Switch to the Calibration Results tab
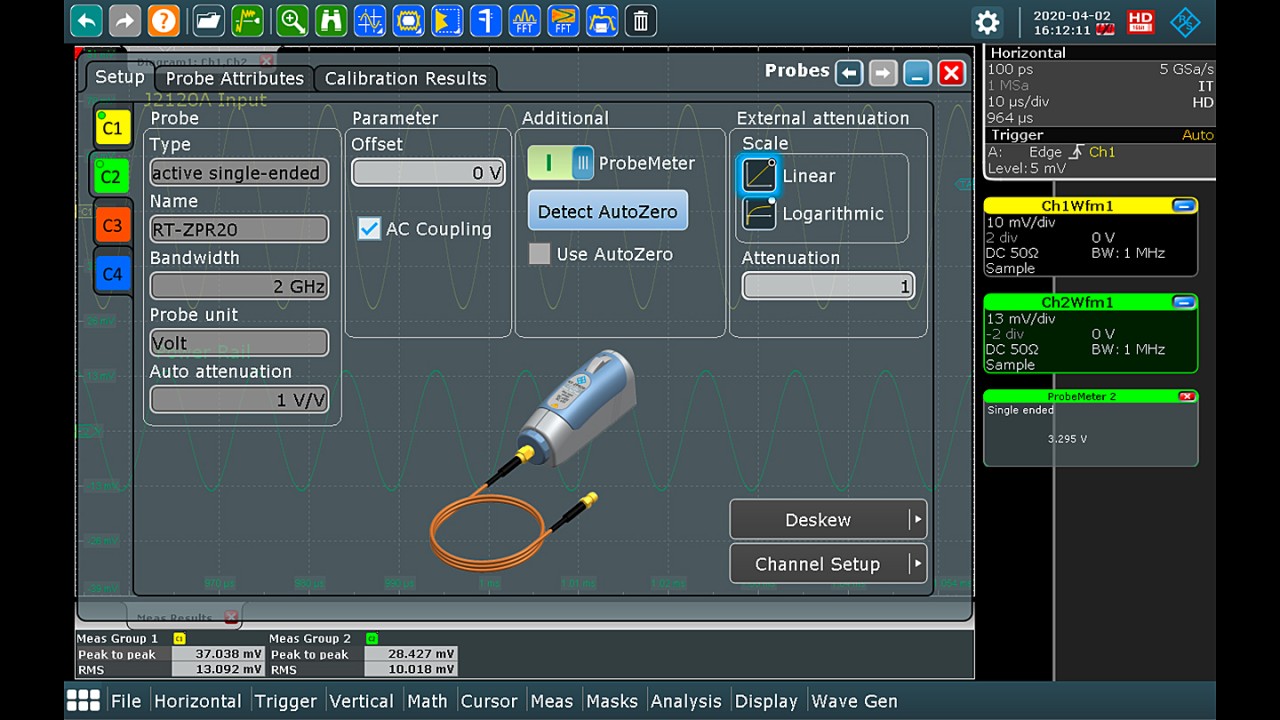Image resolution: width=1280 pixels, height=720 pixels. [406, 78]
